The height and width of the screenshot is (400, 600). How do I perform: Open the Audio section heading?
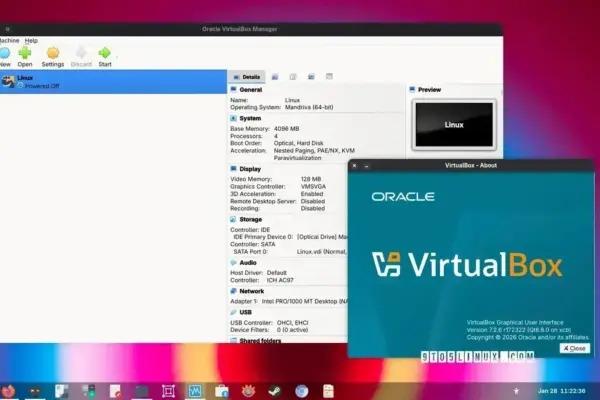pyautogui.click(x=248, y=263)
